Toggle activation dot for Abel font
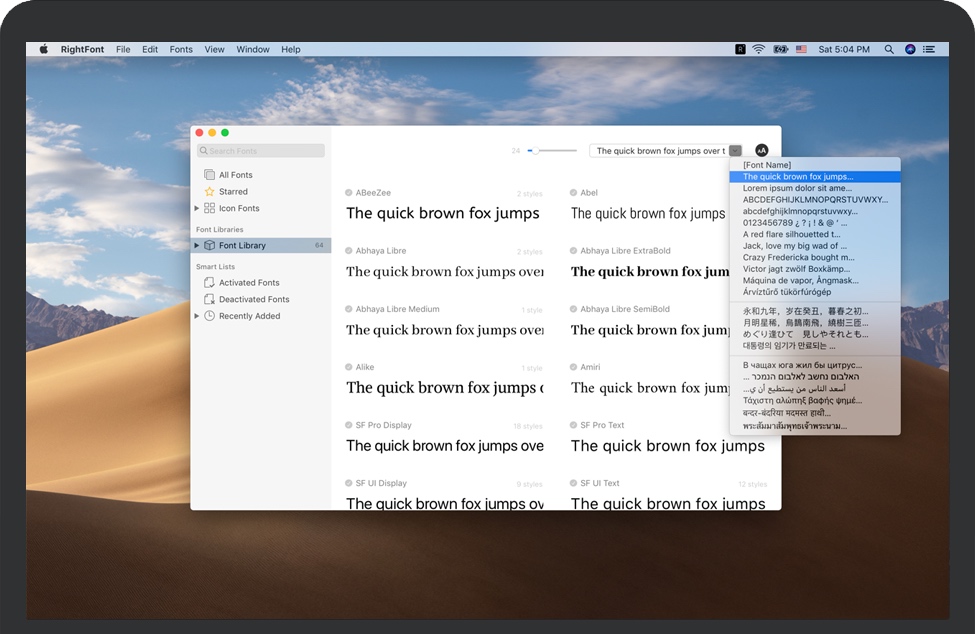The width and height of the screenshot is (975, 634). click(x=574, y=193)
